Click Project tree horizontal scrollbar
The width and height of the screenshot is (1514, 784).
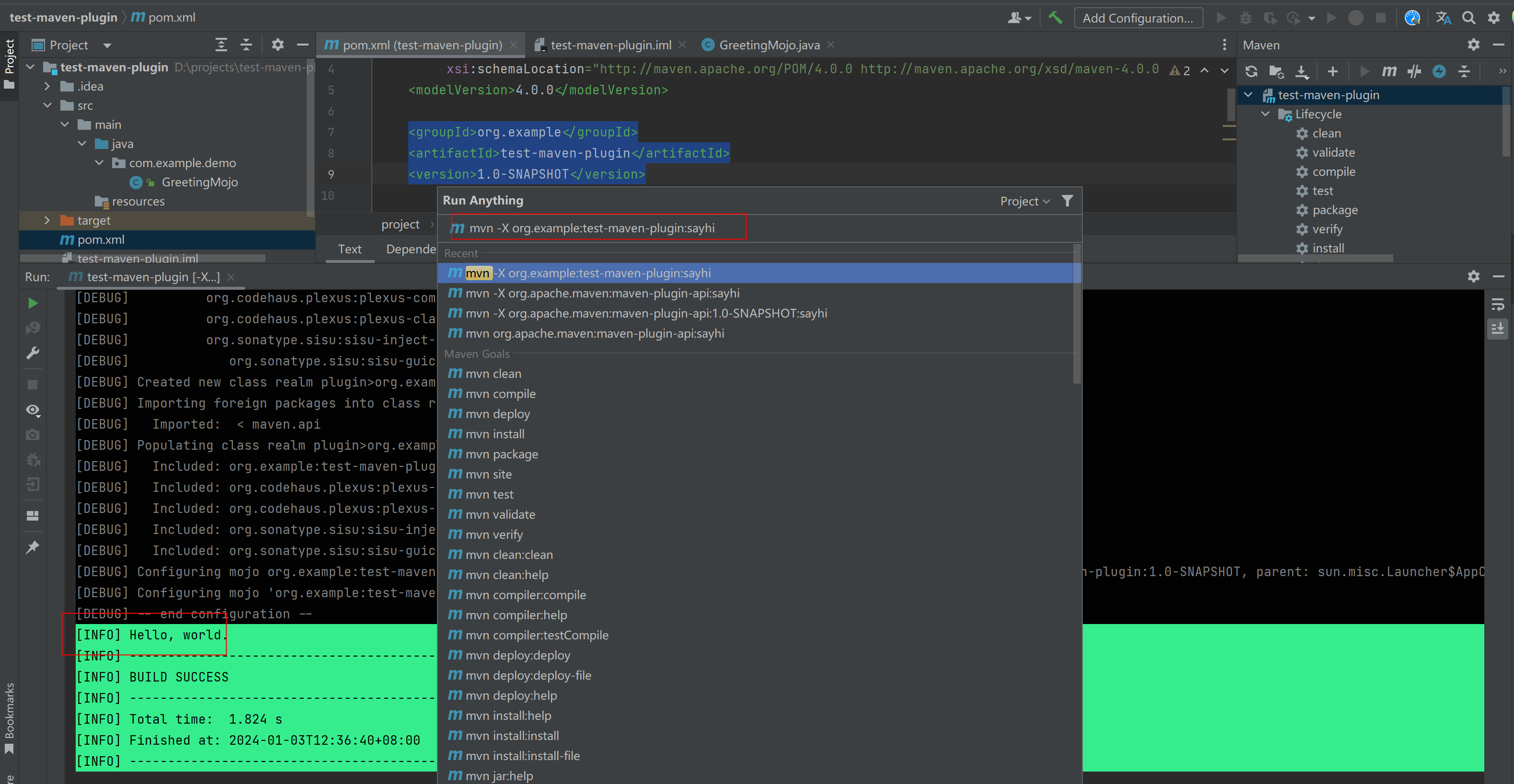click(143, 258)
